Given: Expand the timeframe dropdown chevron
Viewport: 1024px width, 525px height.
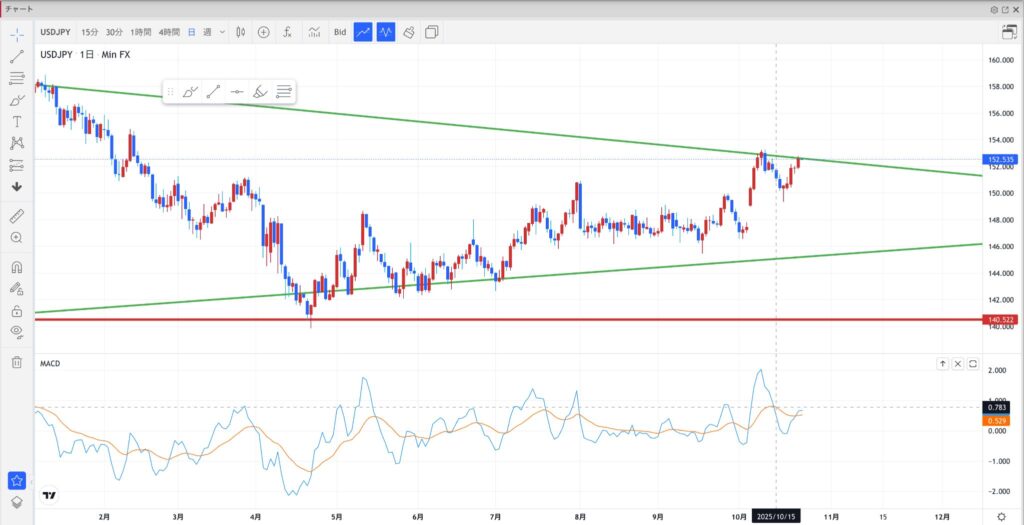Looking at the screenshot, I should [x=222, y=32].
